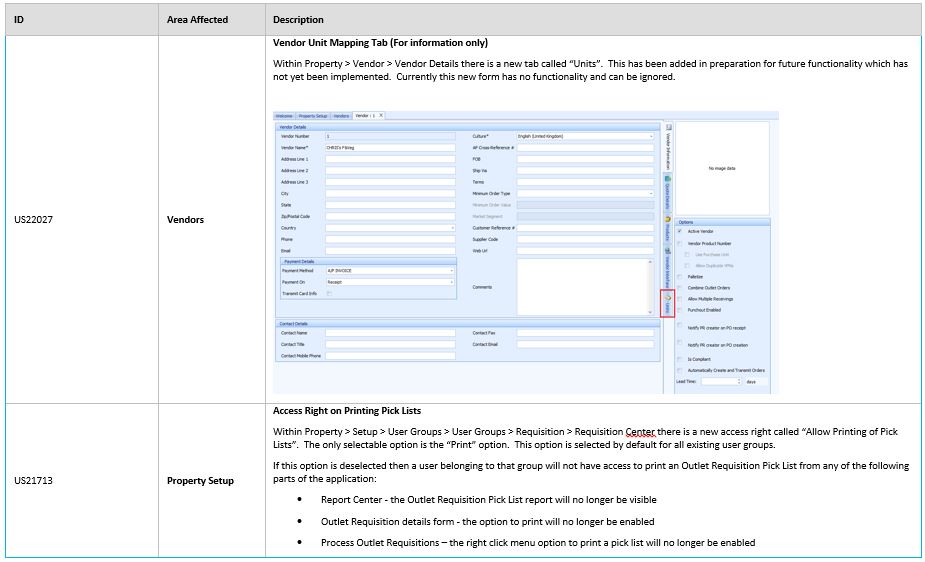This screenshot has height=562, width=925.
Task: Toggle the Active Vendor checkbox
Action: (680, 231)
